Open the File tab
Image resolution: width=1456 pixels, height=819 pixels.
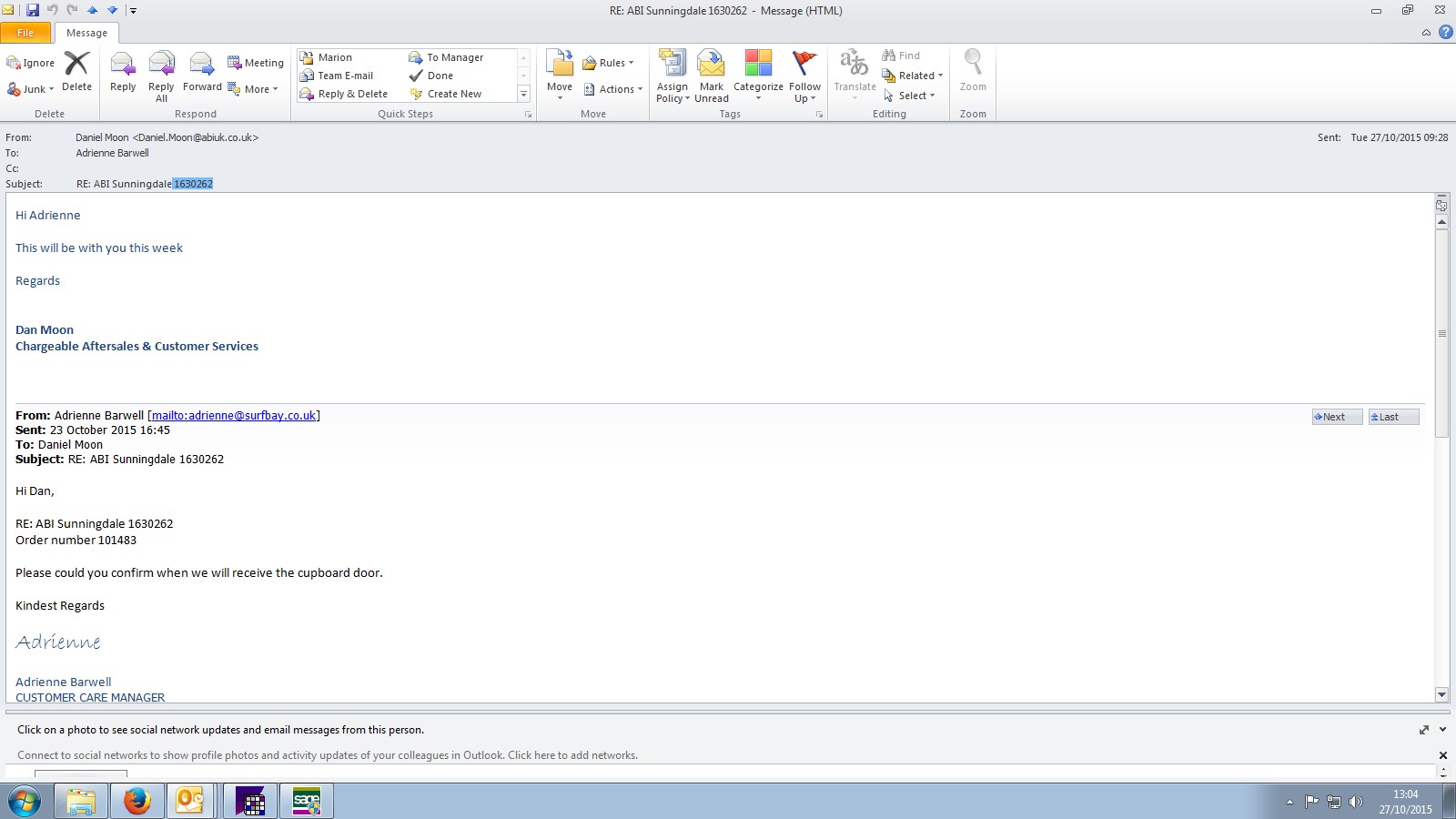pos(25,33)
